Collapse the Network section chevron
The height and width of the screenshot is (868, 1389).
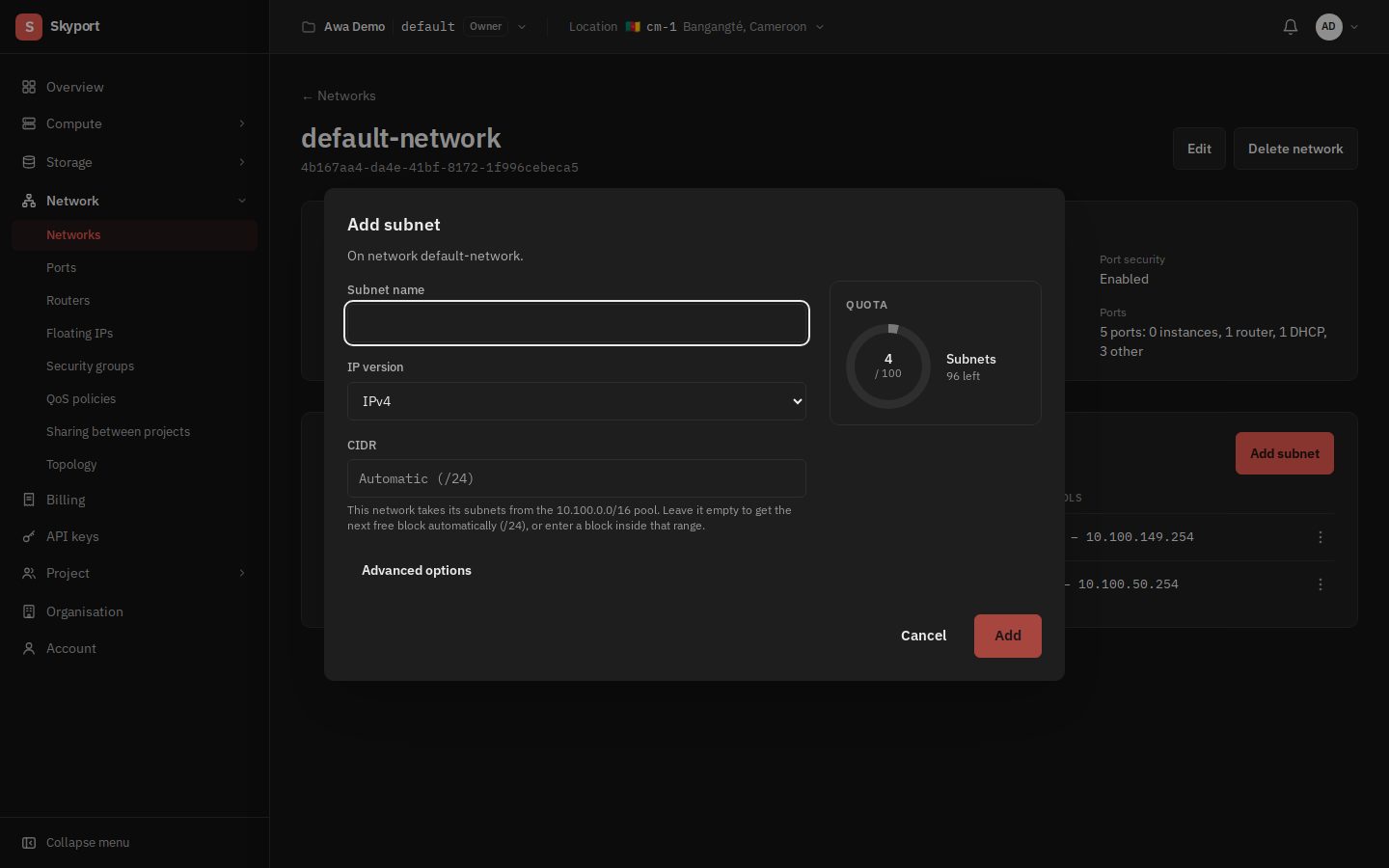pyautogui.click(x=242, y=201)
